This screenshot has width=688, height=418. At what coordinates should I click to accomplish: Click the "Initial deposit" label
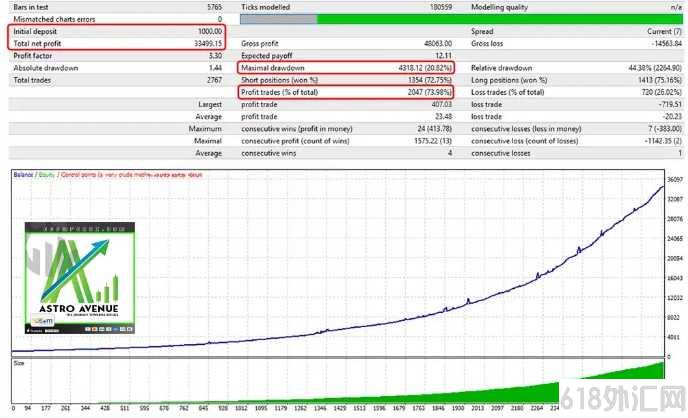coord(35,32)
